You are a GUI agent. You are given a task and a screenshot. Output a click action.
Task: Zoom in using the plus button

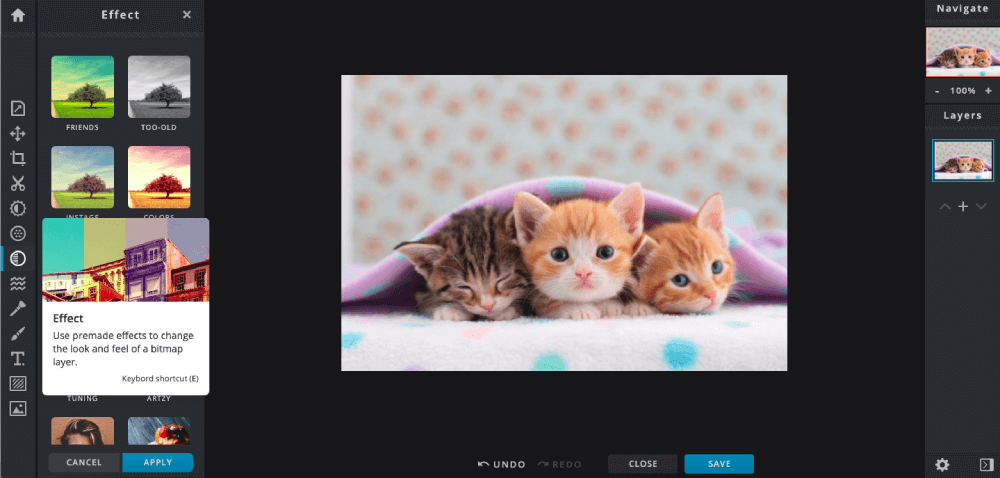click(988, 91)
